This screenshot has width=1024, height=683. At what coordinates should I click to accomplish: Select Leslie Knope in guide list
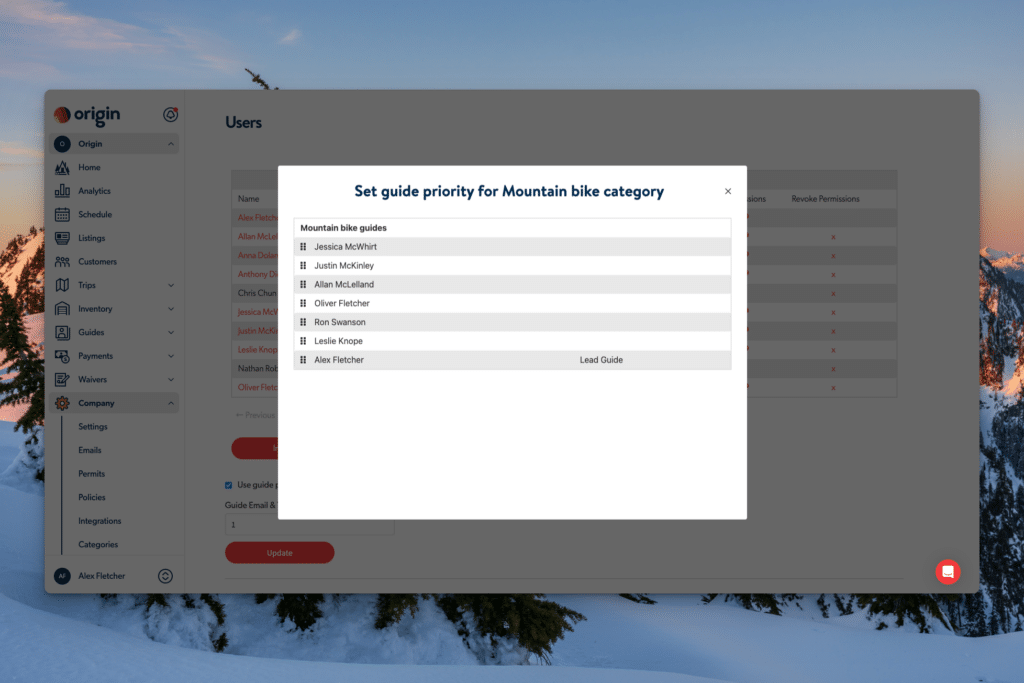(x=338, y=341)
